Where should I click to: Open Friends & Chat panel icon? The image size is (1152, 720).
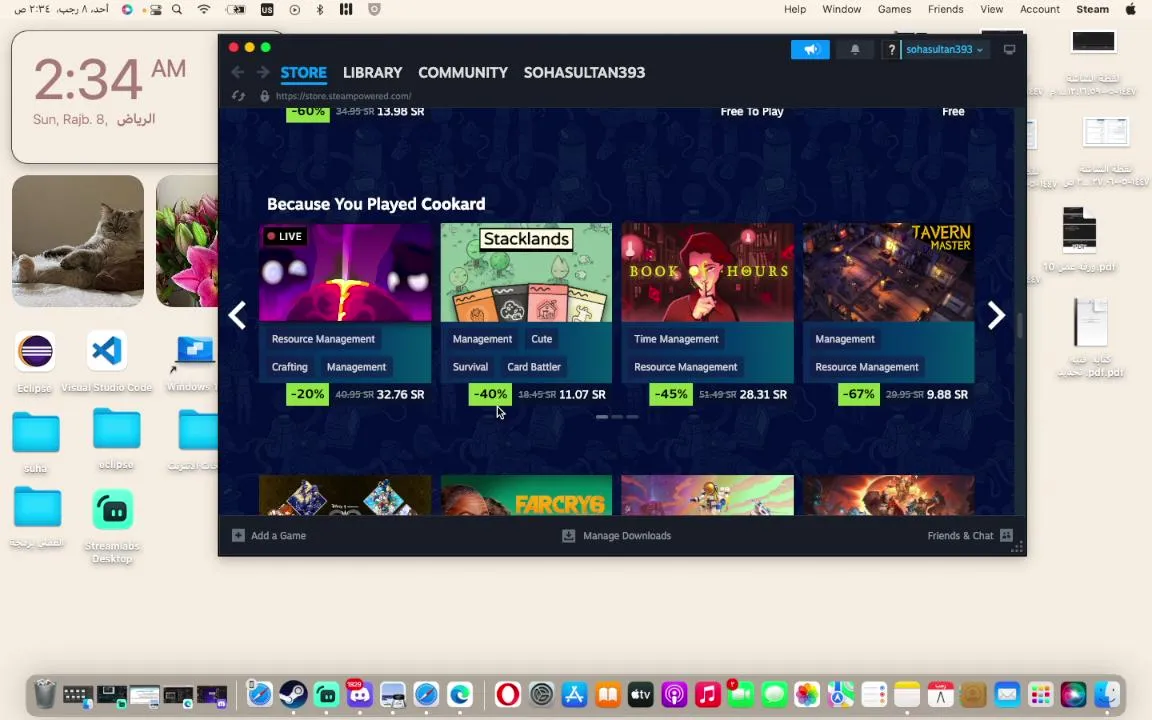(1007, 536)
